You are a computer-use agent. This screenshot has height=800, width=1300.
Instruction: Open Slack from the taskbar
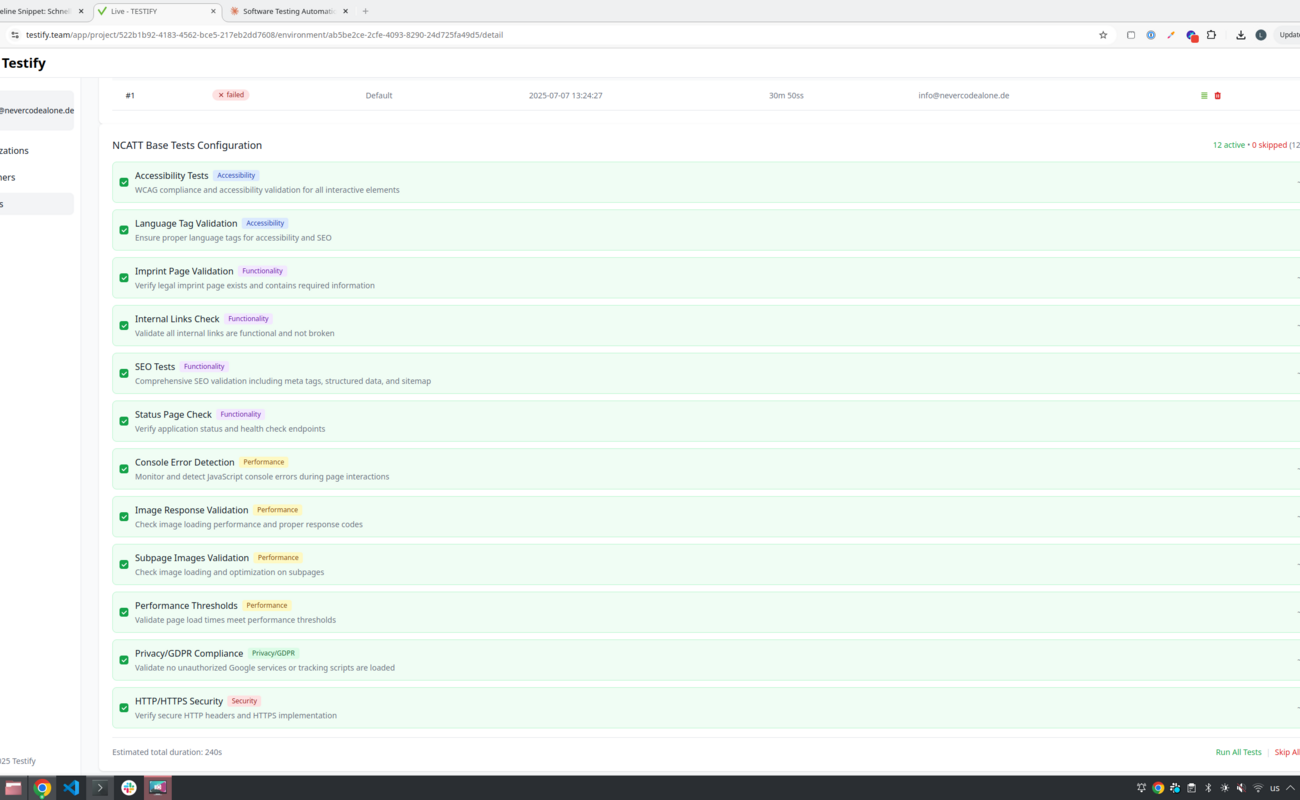coord(129,788)
